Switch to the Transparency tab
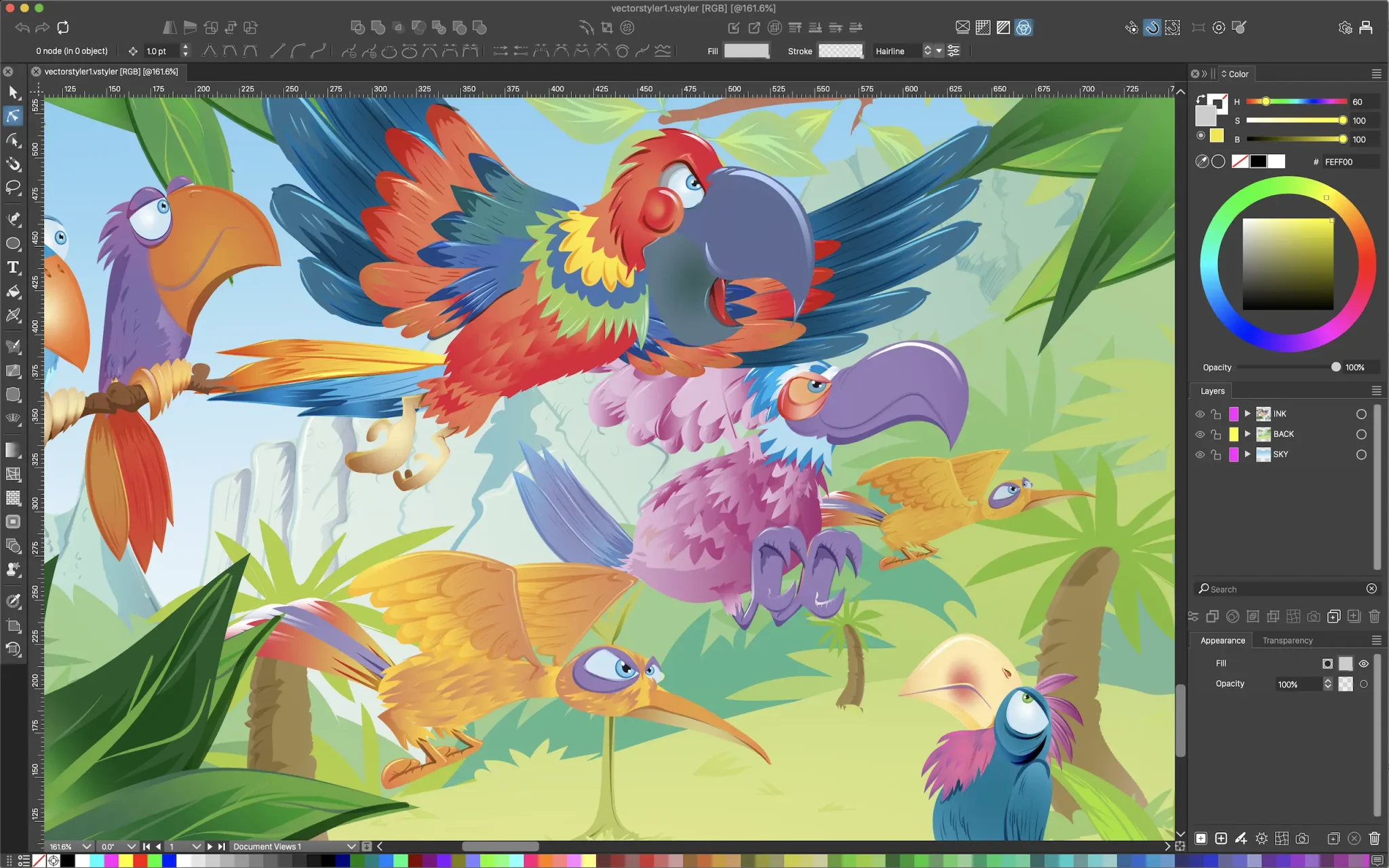 (1287, 640)
